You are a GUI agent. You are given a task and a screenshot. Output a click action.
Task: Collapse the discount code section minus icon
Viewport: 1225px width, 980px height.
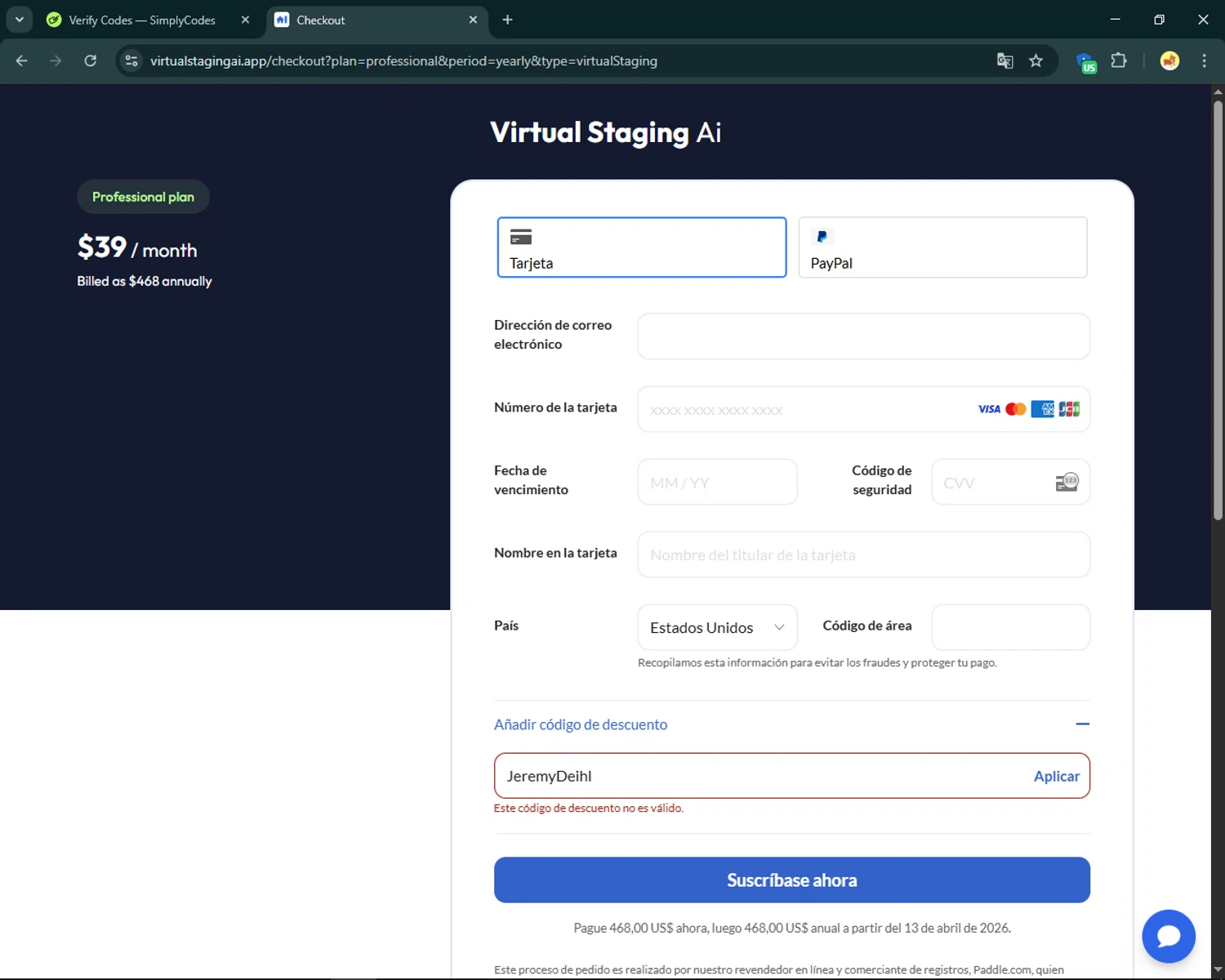tap(1082, 724)
